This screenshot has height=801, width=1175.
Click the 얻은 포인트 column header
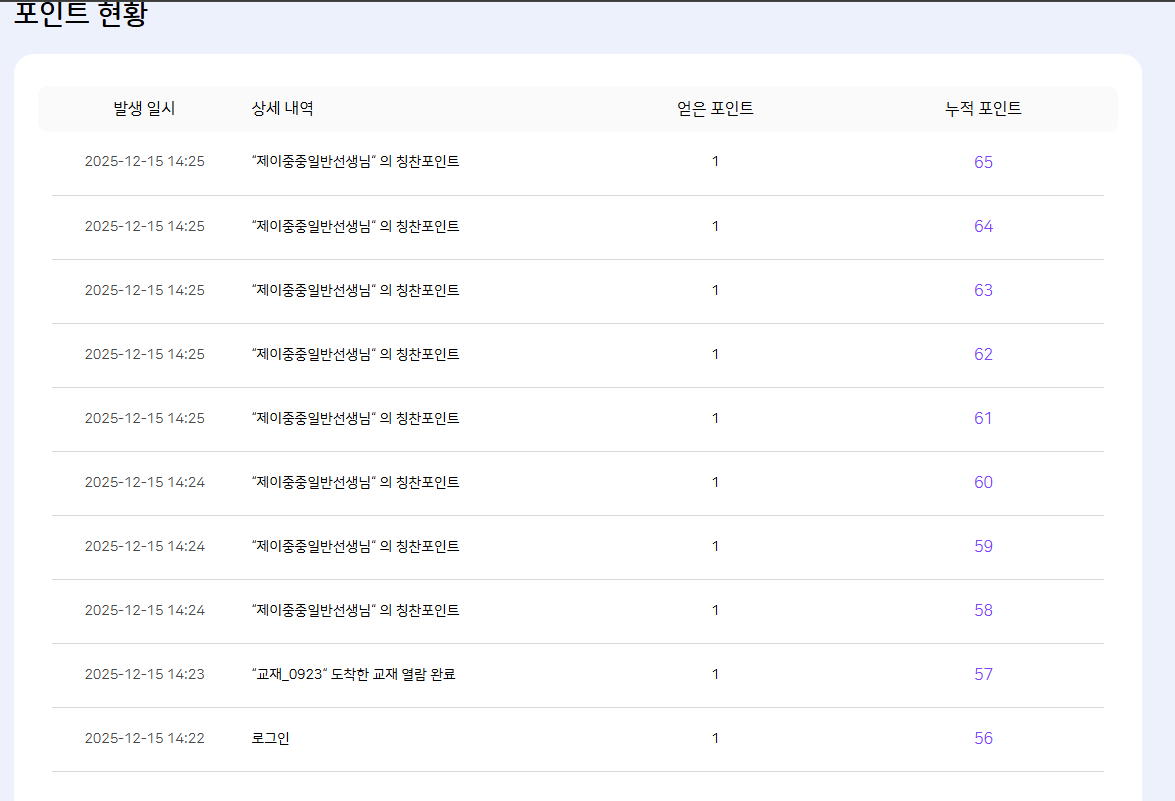[x=715, y=109]
